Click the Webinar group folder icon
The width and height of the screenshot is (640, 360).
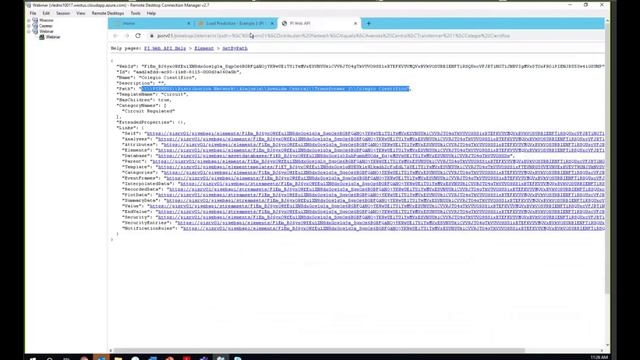pyautogui.click(x=35, y=31)
